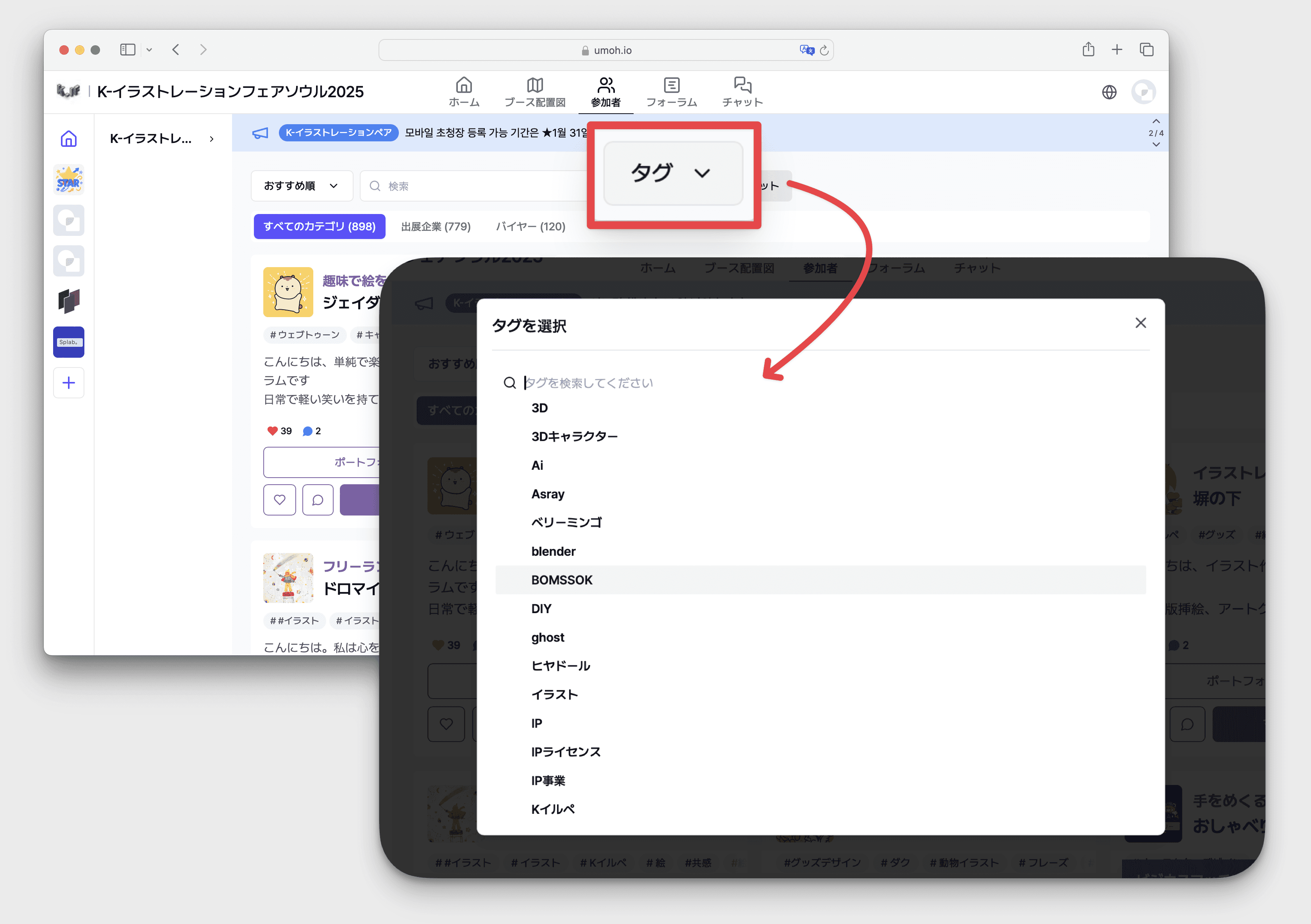Click the タグを検索してください search field

coord(588,383)
